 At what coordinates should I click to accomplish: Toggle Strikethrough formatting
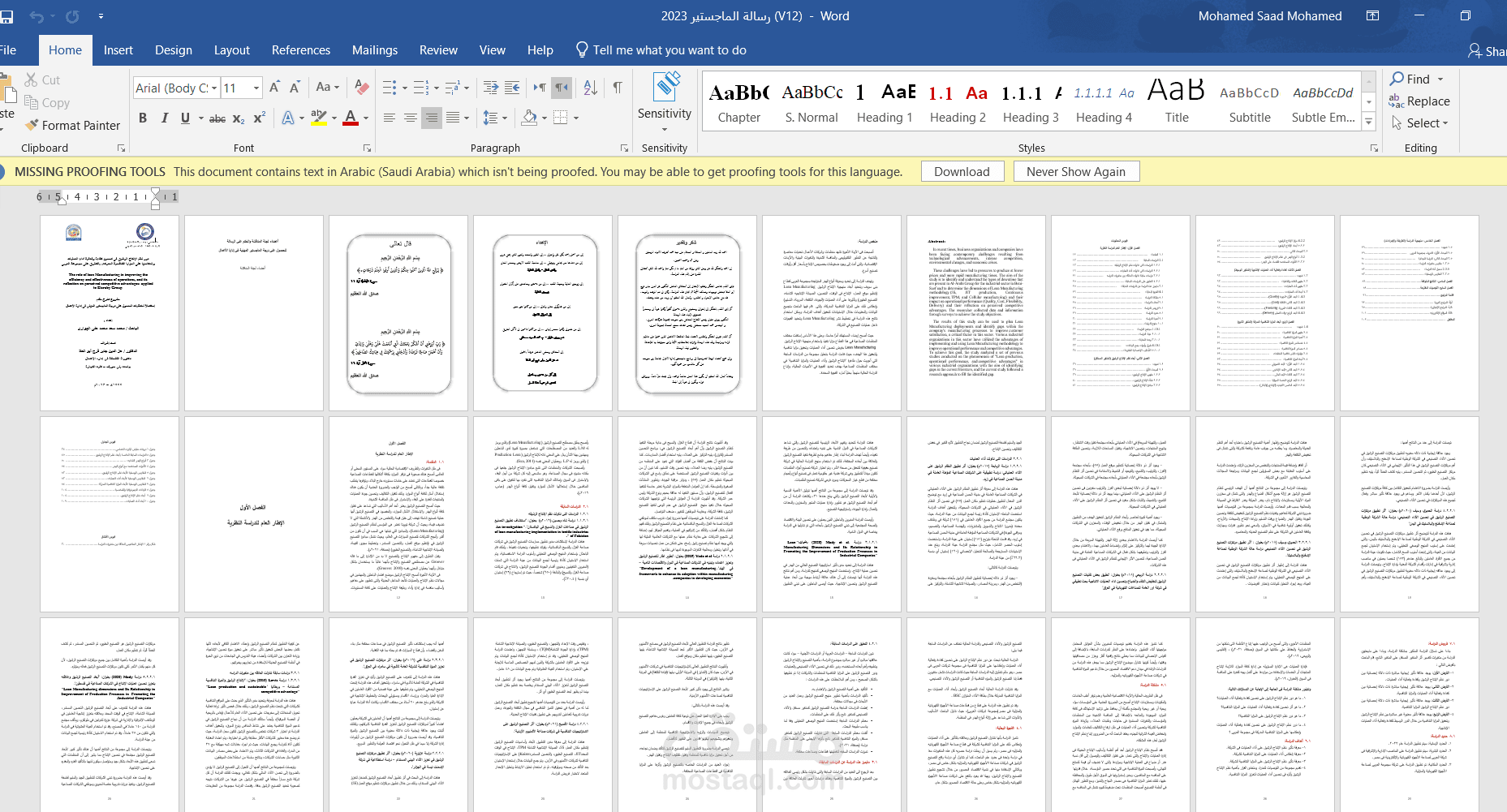[x=217, y=118]
